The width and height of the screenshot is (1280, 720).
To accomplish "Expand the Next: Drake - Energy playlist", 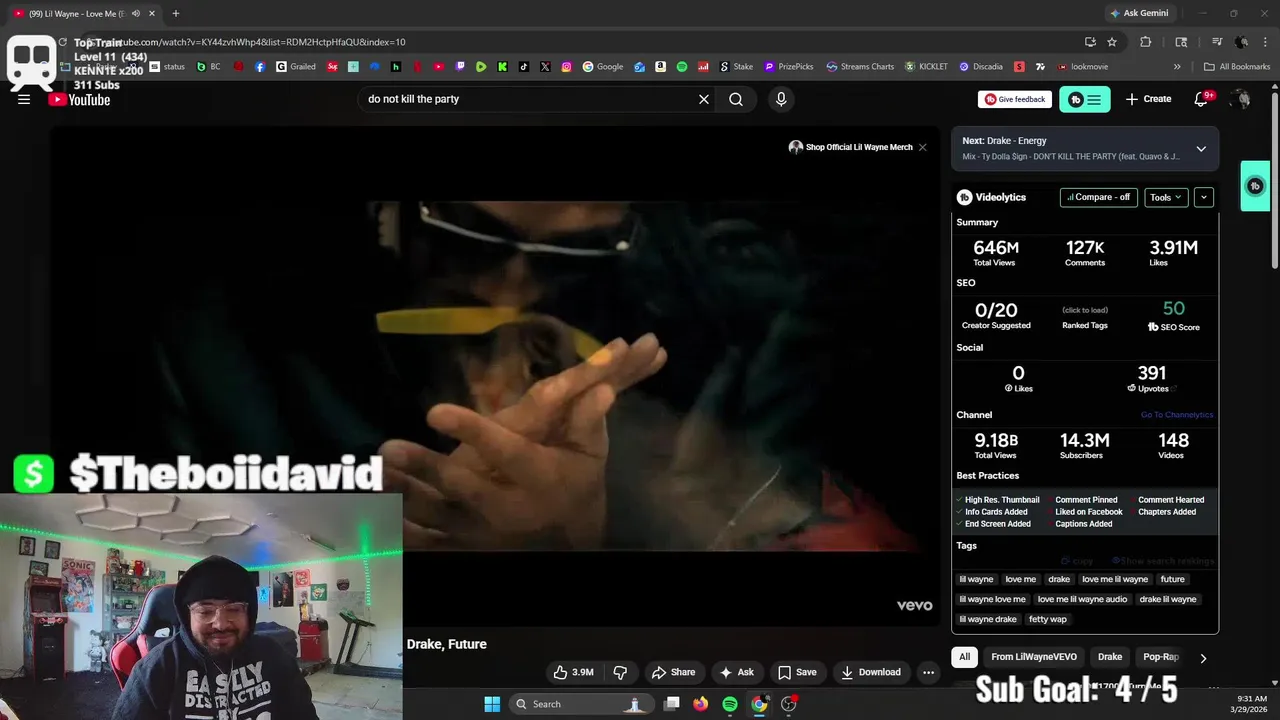I will (x=1201, y=149).
